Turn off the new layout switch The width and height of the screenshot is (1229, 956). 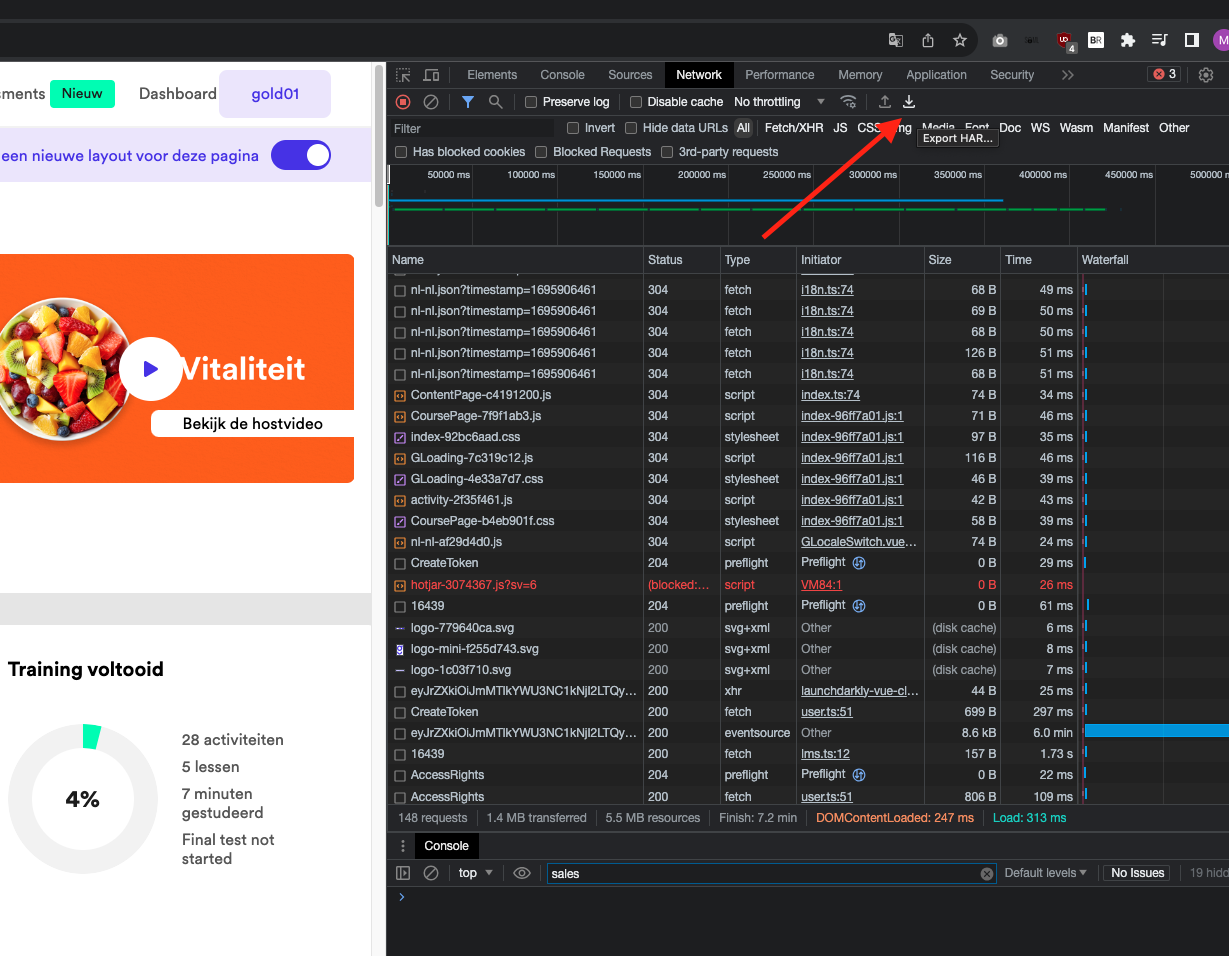point(301,155)
